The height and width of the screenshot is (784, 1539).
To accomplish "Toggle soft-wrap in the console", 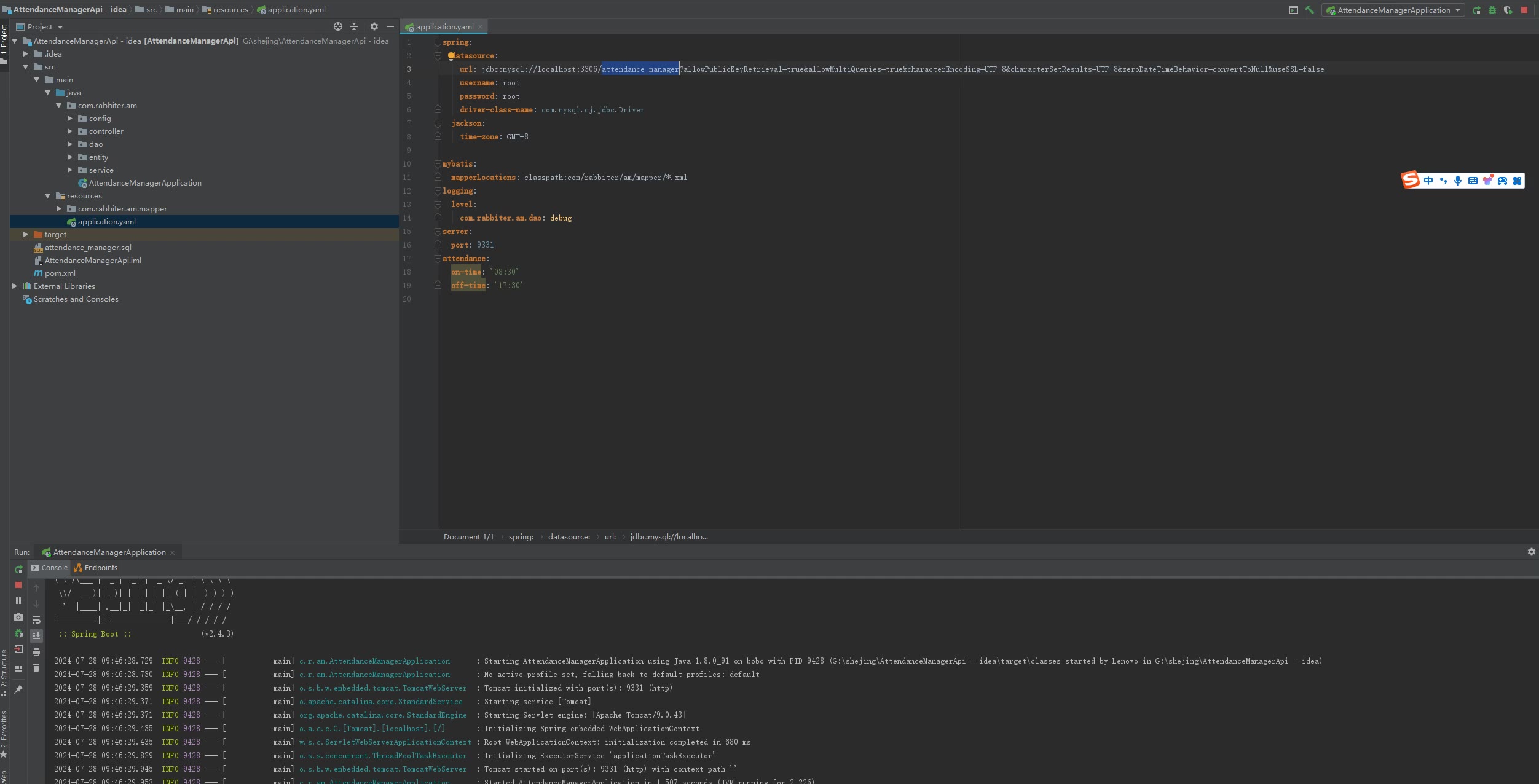I will [36, 620].
